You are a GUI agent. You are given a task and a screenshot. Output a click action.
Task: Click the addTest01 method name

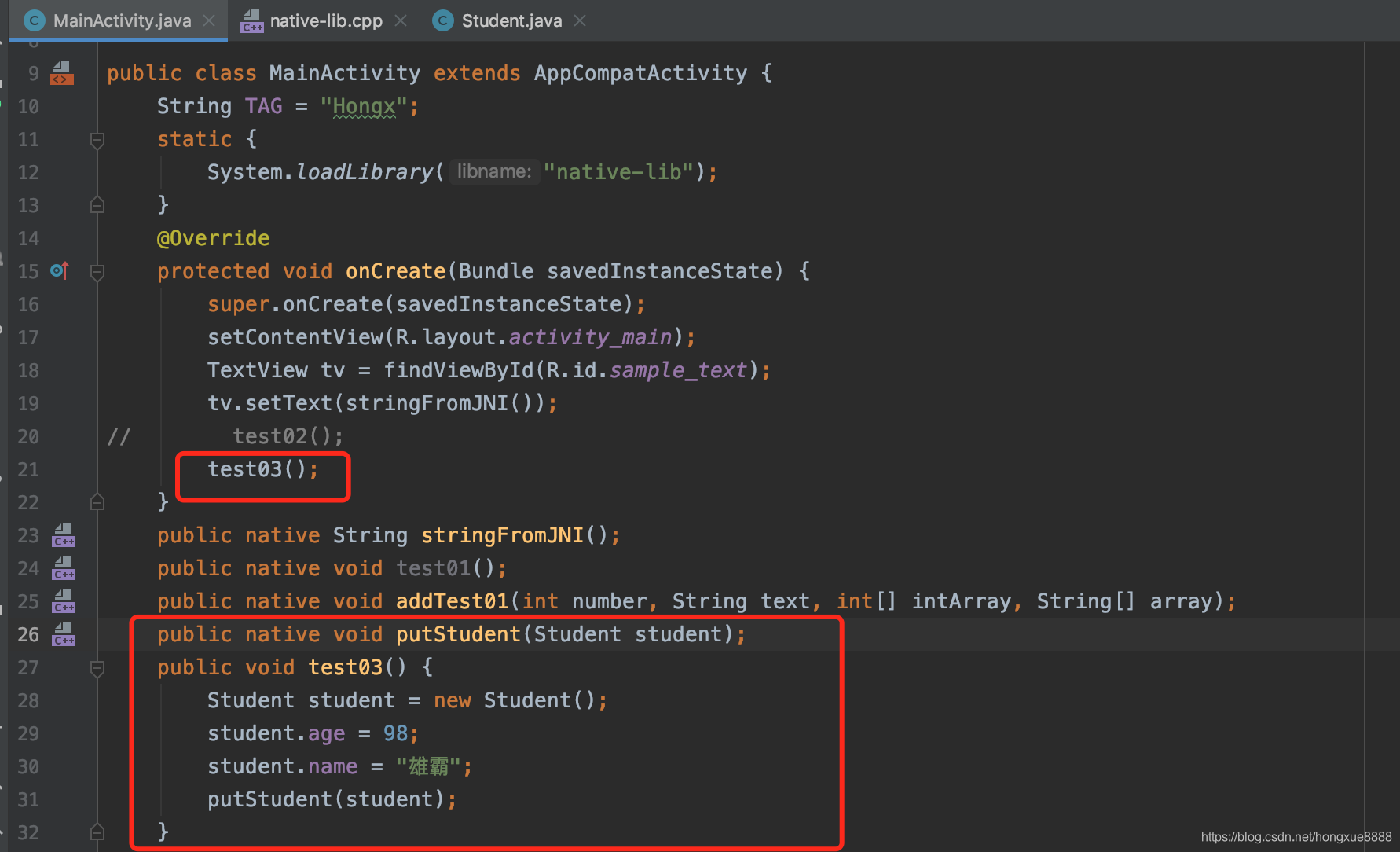pyautogui.click(x=453, y=601)
